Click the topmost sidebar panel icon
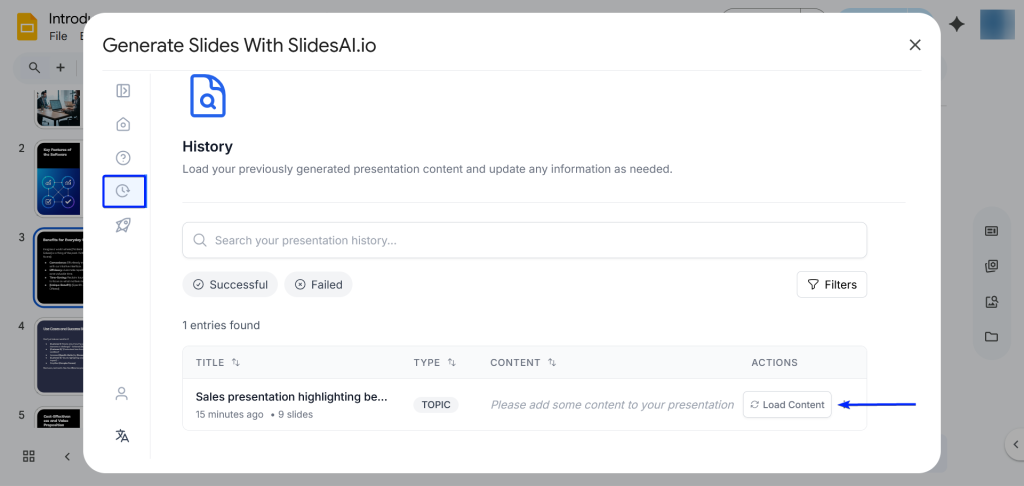The height and width of the screenshot is (486, 1024). 123,91
